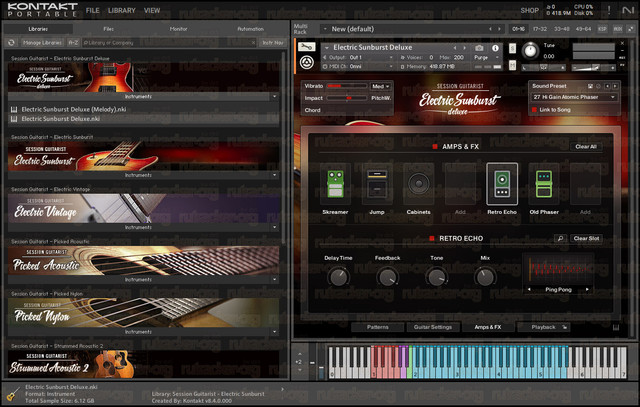Open the Patterns tab
640x407 pixels.
point(378,327)
